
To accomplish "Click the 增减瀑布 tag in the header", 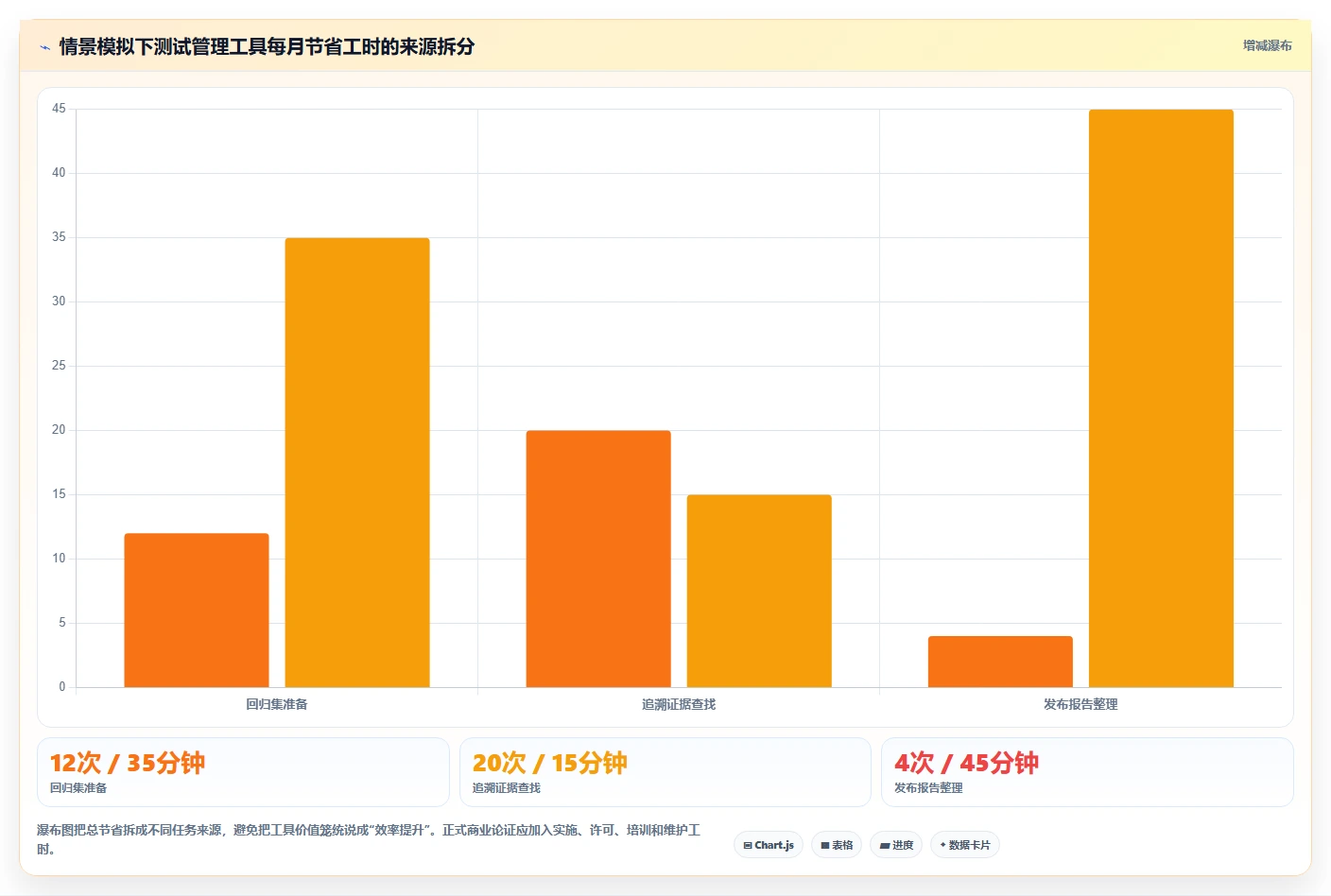I will coord(1267,45).
